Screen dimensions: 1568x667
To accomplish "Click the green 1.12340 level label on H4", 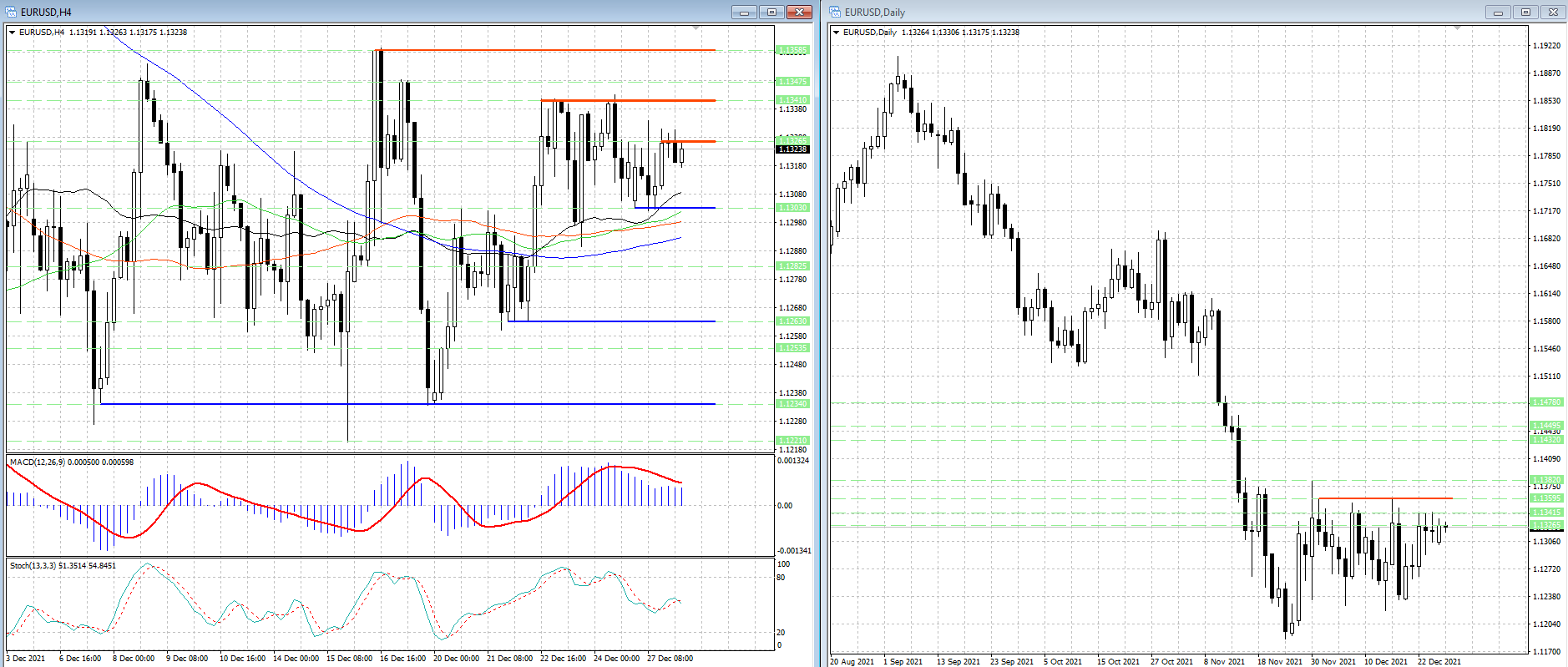I will (792, 404).
